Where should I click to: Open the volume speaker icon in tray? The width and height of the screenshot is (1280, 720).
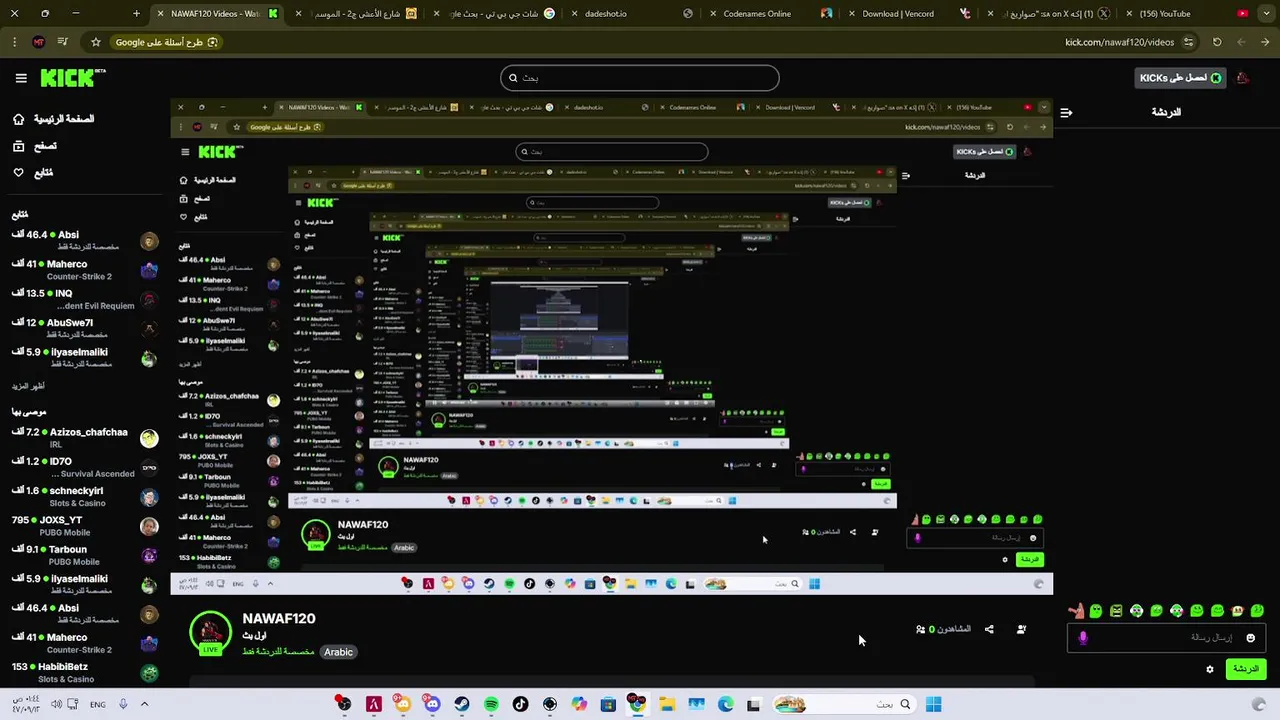(57, 704)
